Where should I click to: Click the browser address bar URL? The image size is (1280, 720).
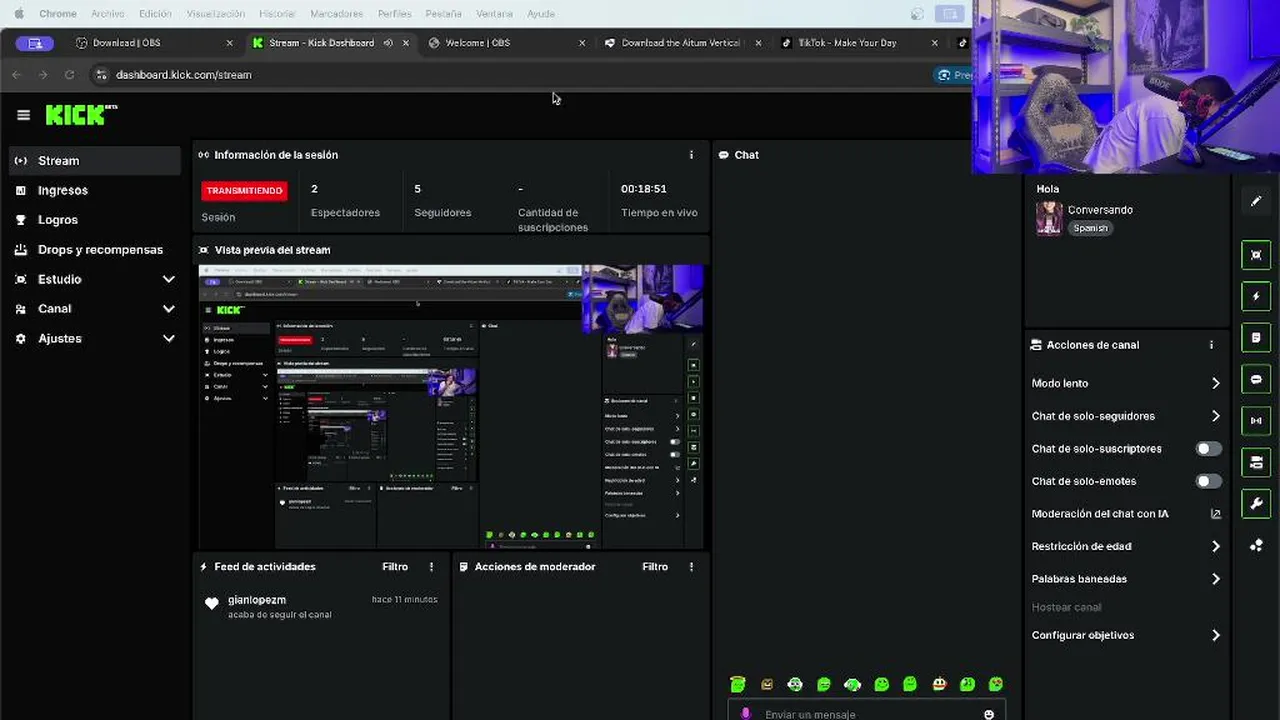tap(183, 75)
